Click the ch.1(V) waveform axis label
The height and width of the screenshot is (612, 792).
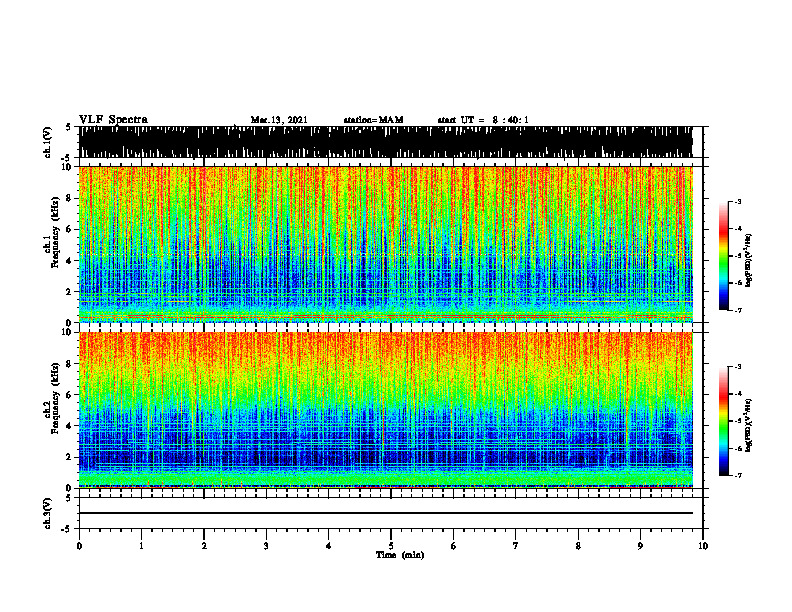[48, 142]
